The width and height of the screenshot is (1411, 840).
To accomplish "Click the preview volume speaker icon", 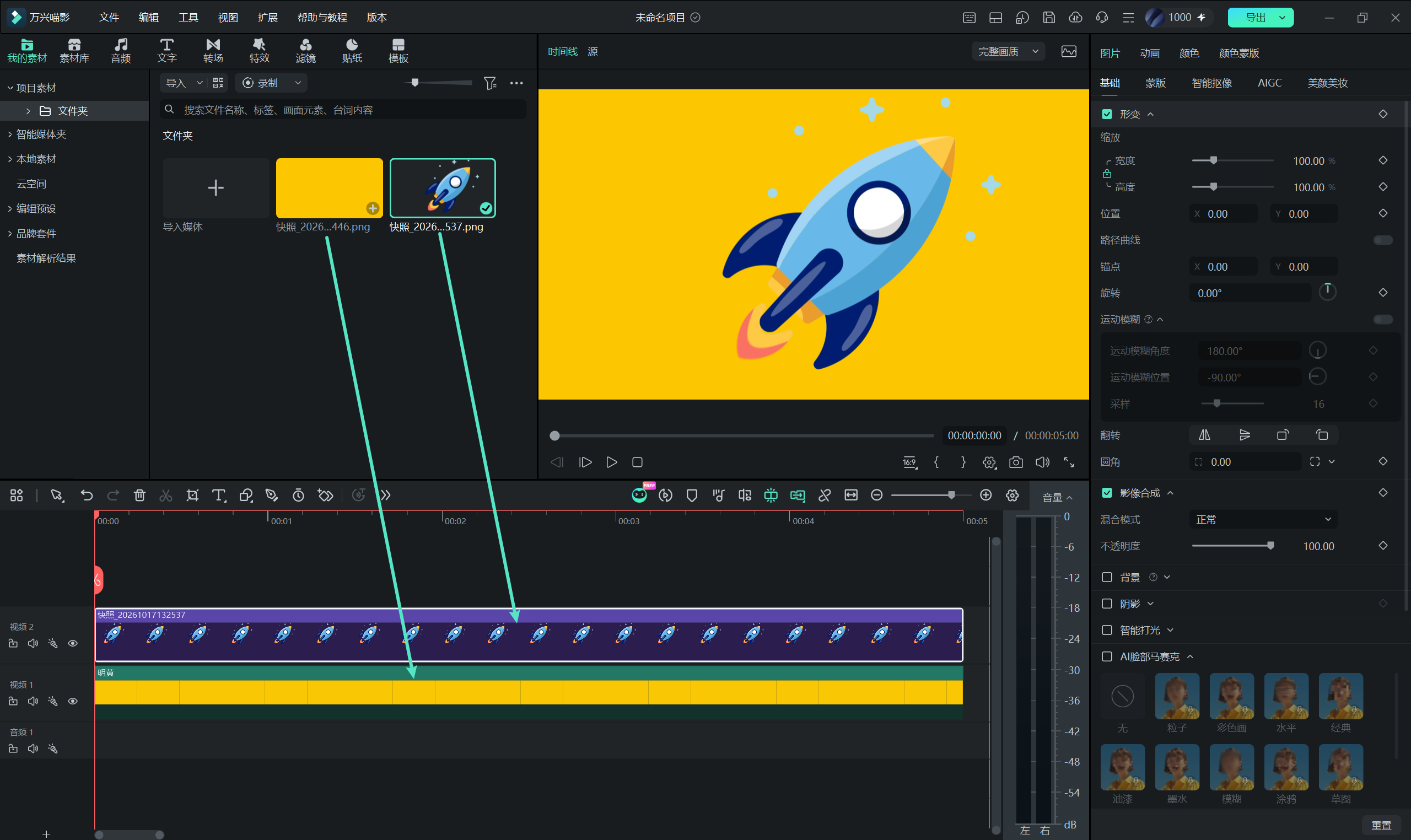I will (x=1042, y=462).
